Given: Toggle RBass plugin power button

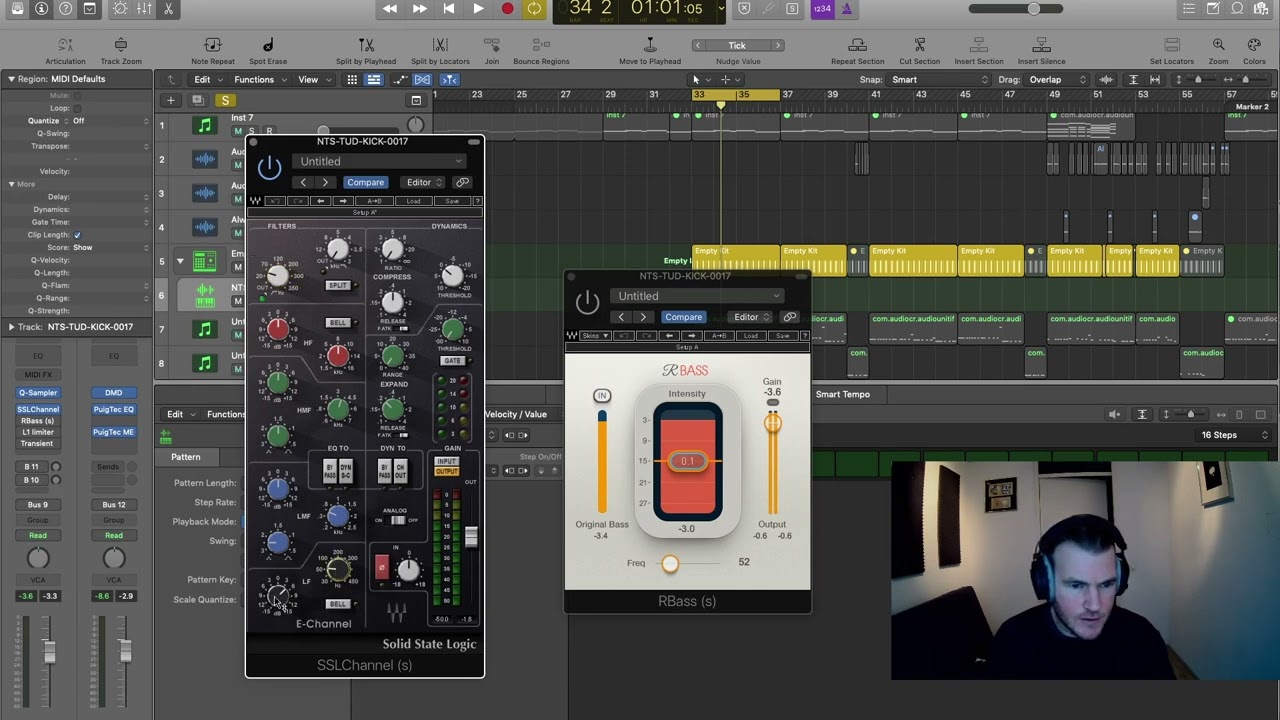Looking at the screenshot, I should click(587, 301).
